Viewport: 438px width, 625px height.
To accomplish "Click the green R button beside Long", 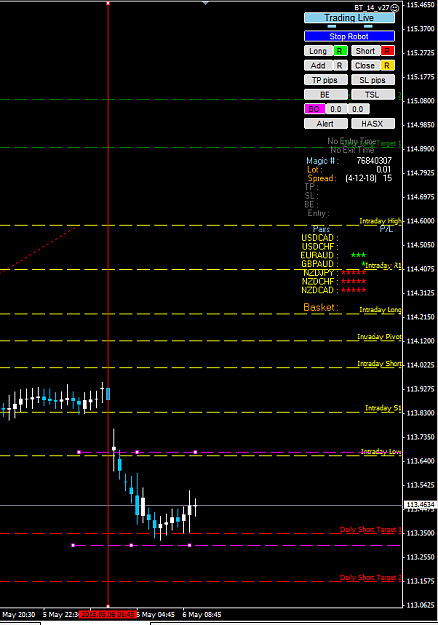I will (x=340, y=51).
